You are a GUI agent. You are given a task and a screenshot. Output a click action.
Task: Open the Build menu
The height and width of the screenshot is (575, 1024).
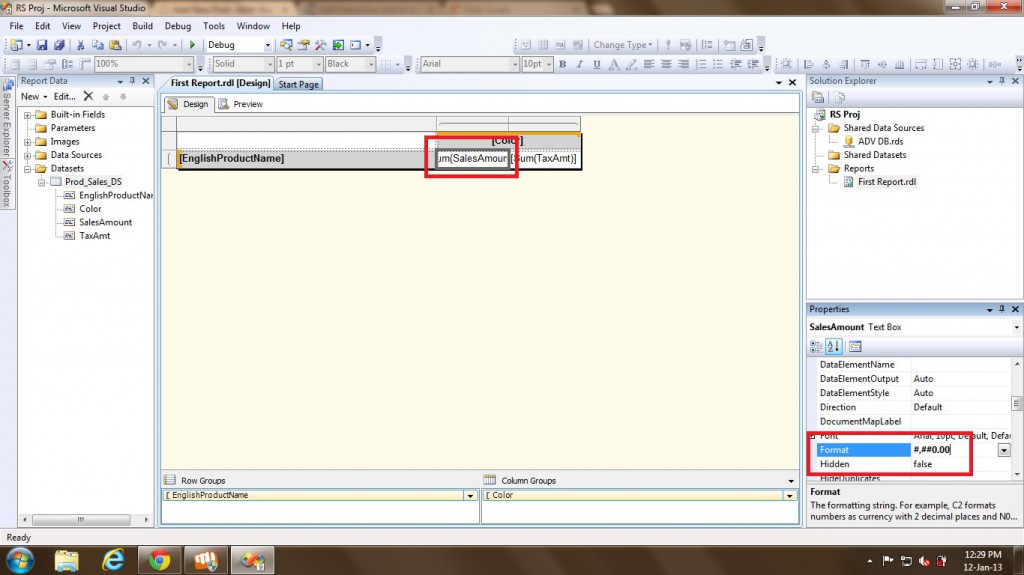point(143,26)
